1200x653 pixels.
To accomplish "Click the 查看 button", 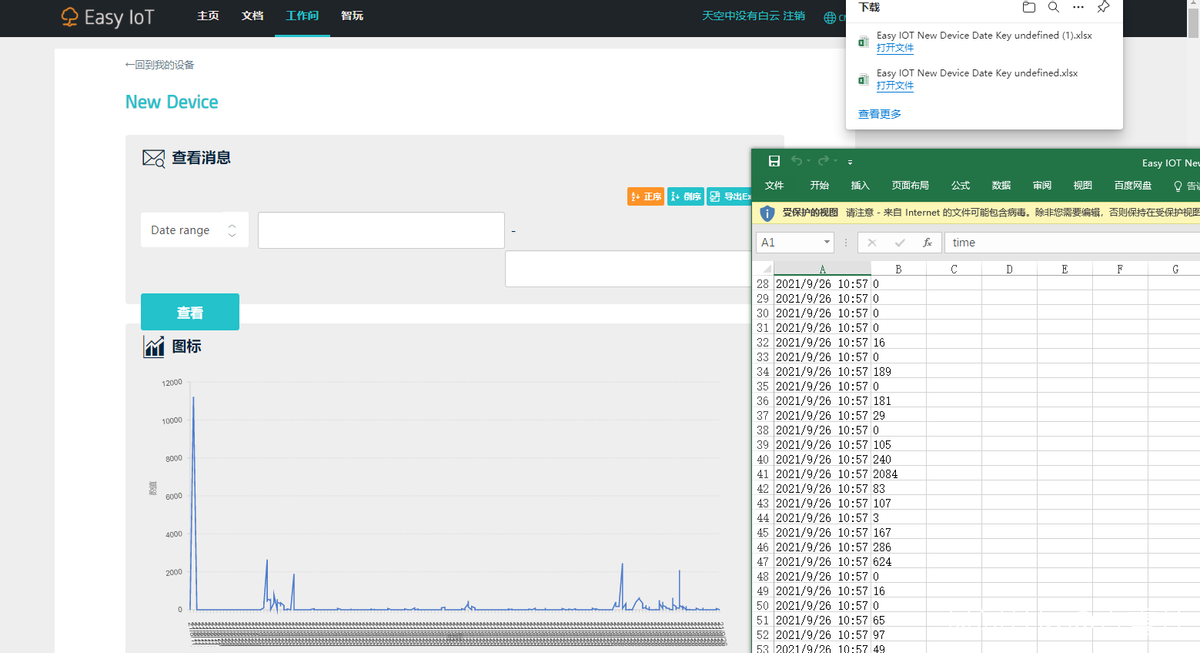I will pos(190,312).
